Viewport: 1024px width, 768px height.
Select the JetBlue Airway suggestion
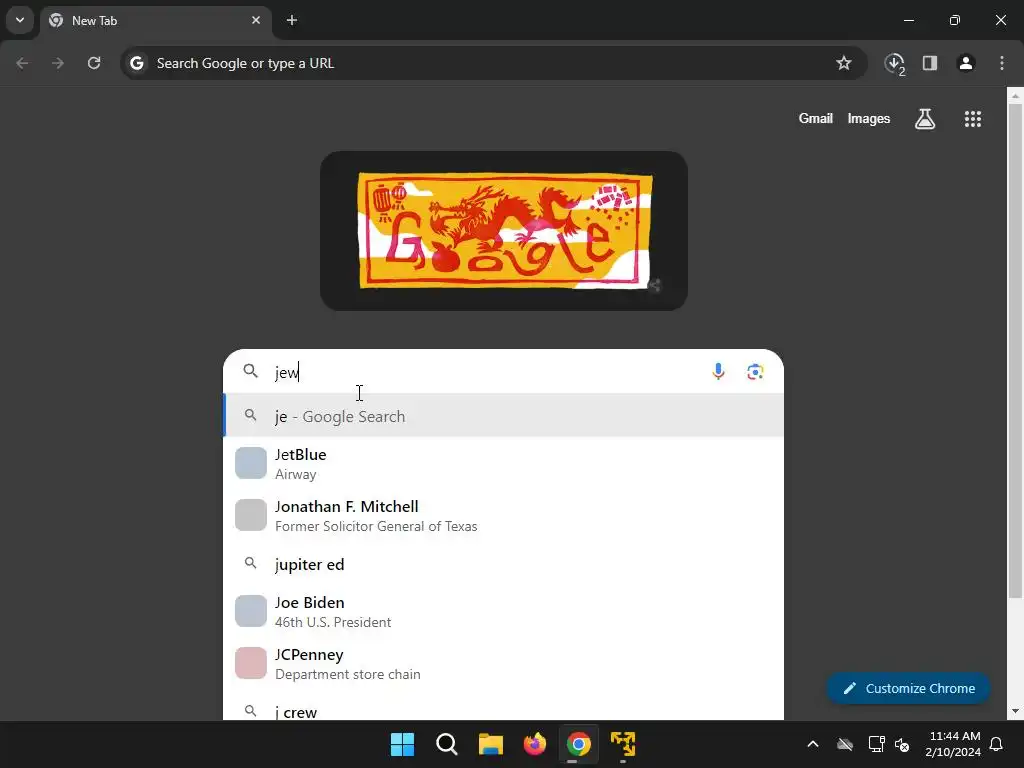pyautogui.click(x=504, y=464)
